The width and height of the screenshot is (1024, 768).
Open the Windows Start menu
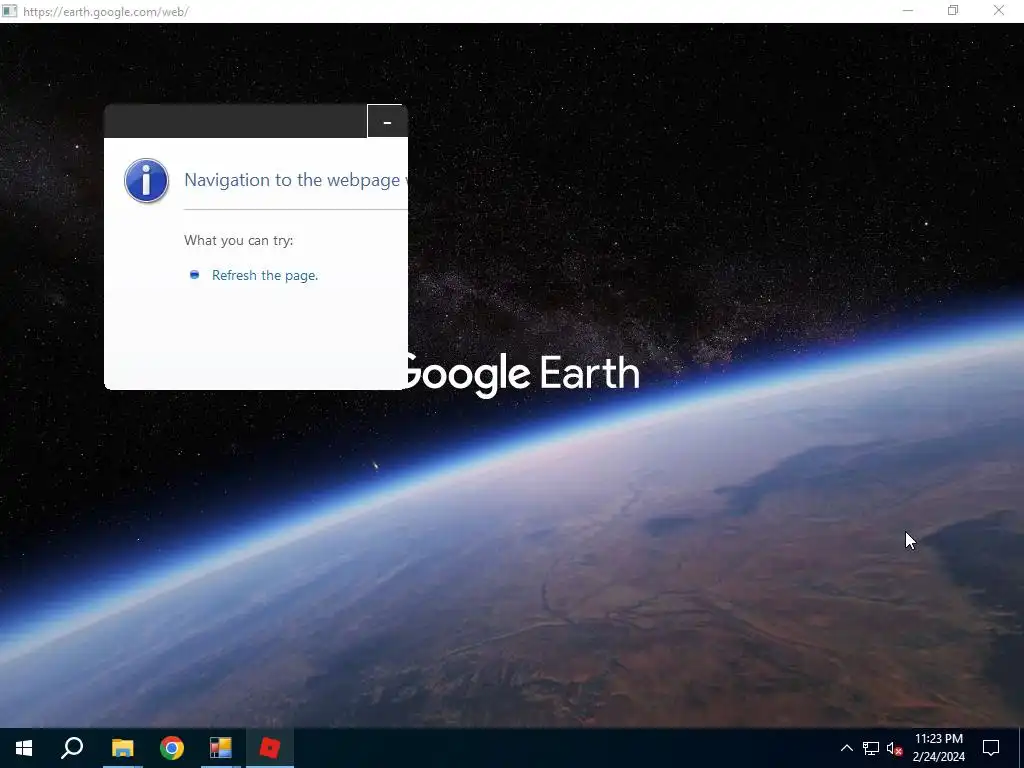pyautogui.click(x=24, y=748)
